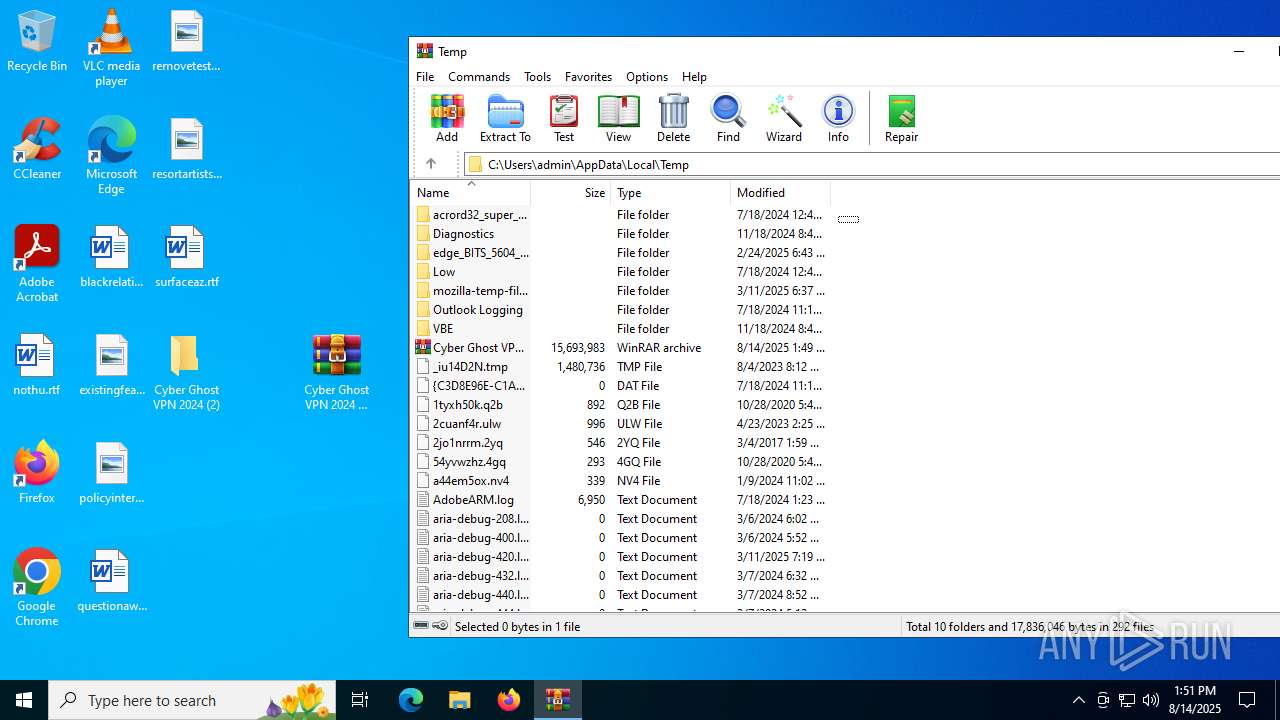The height and width of the screenshot is (720, 1280).
Task: Open Help menu
Action: click(694, 77)
